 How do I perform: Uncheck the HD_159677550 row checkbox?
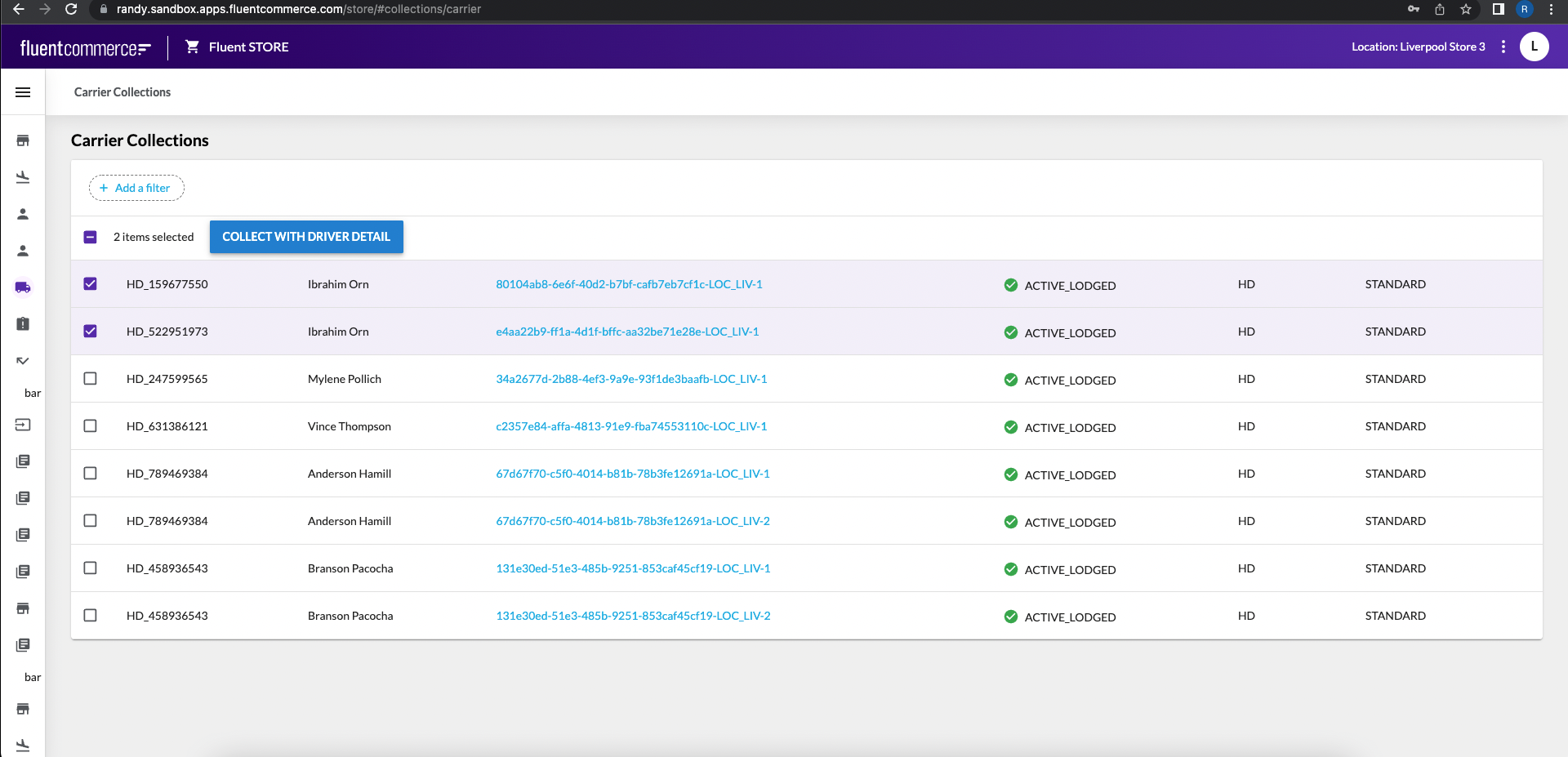(91, 284)
